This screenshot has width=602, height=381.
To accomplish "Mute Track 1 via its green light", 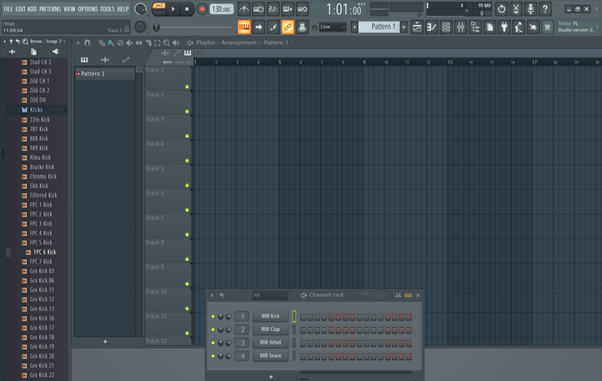I will coord(187,87).
